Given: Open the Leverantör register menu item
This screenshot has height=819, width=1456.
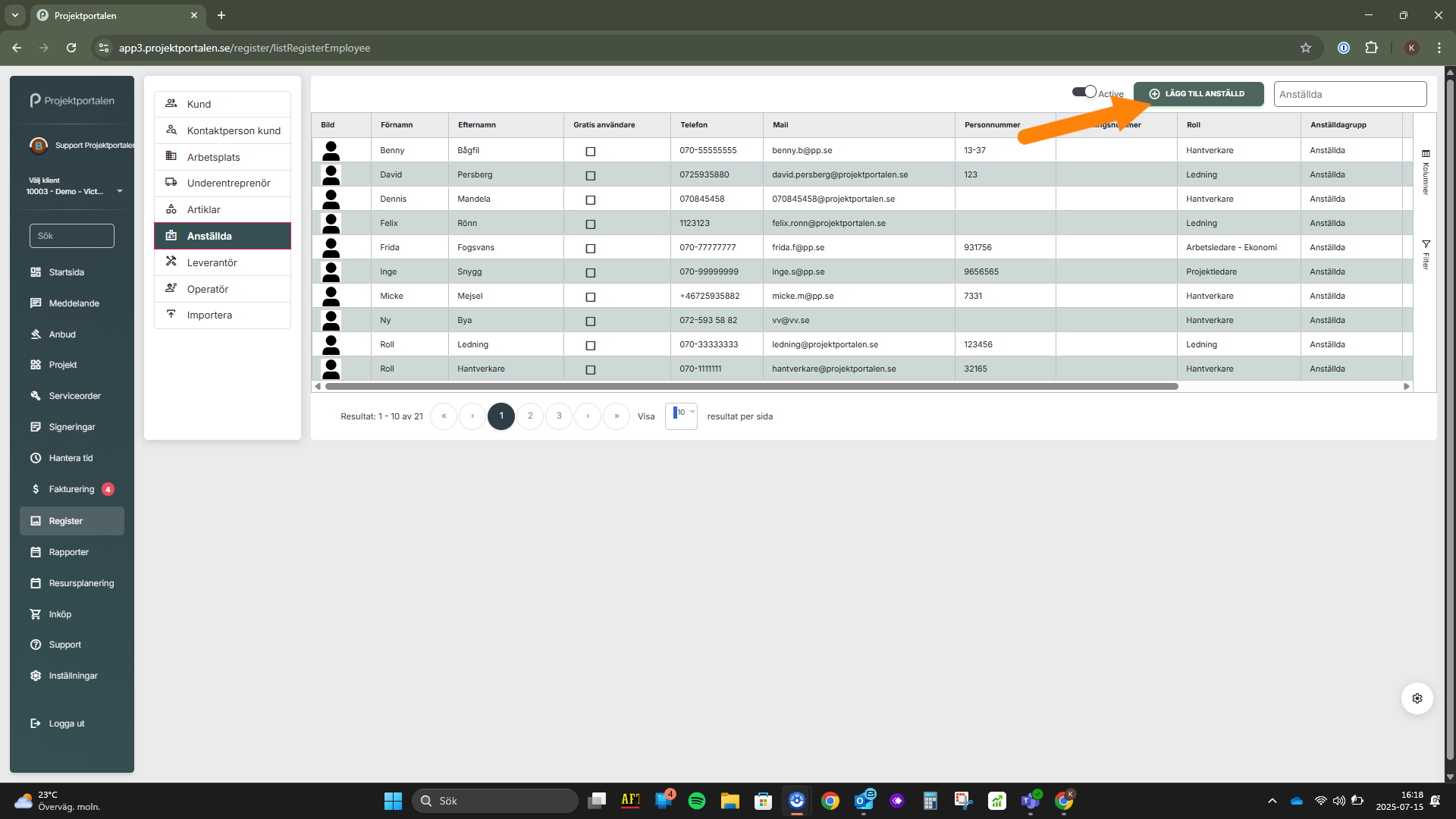Looking at the screenshot, I should pyautogui.click(x=212, y=262).
